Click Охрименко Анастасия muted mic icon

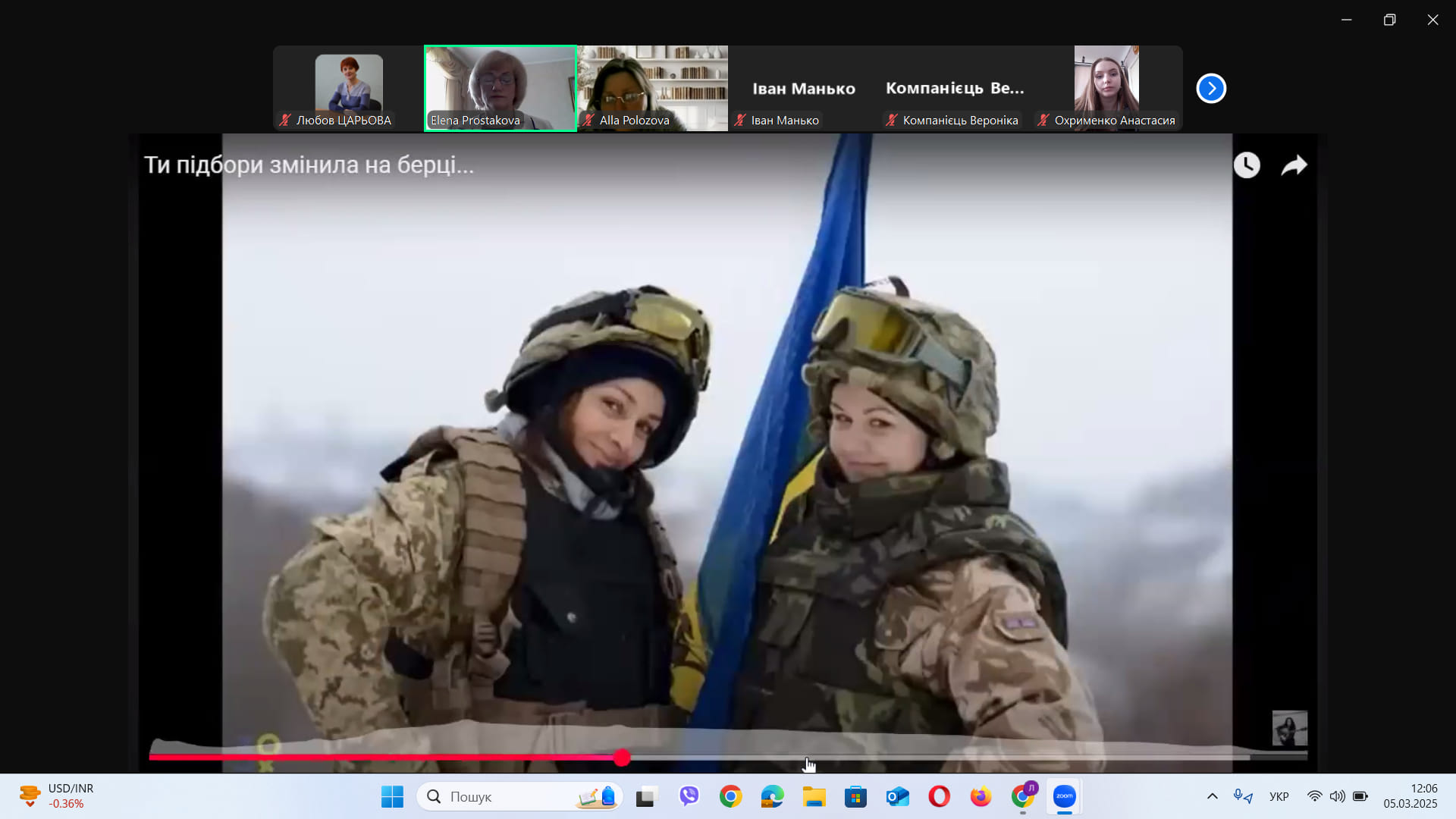point(1043,120)
